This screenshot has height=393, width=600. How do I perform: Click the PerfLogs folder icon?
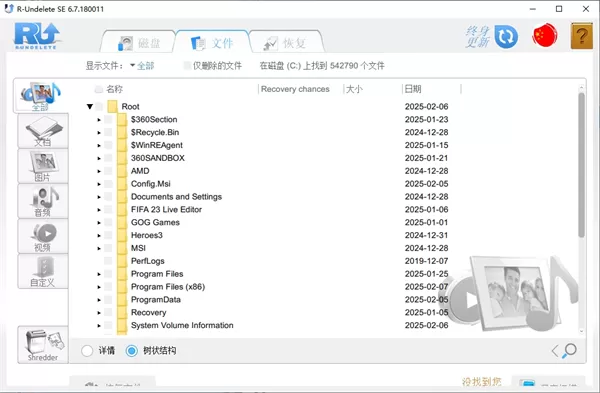point(122,261)
